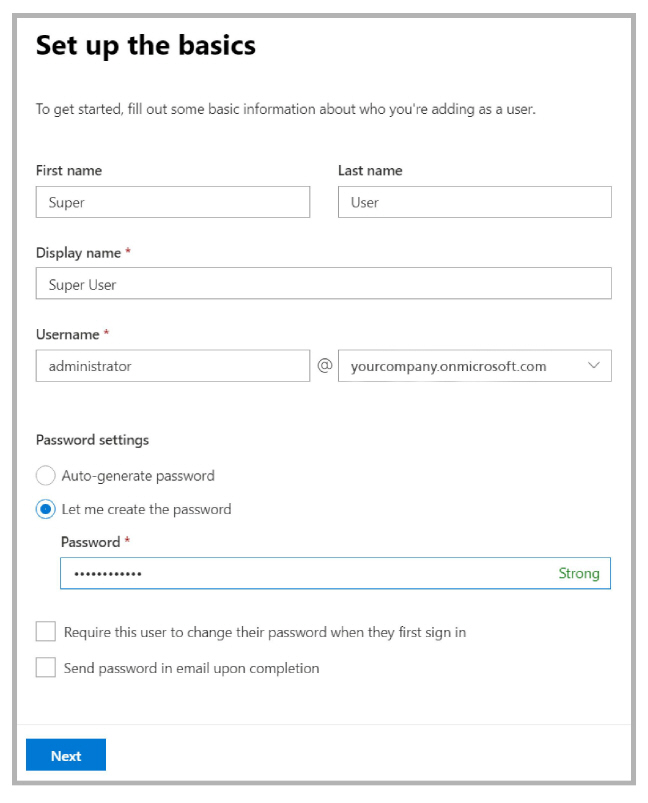Tick Send password in email upon completion
This screenshot has width=648, height=803.
tap(46, 667)
